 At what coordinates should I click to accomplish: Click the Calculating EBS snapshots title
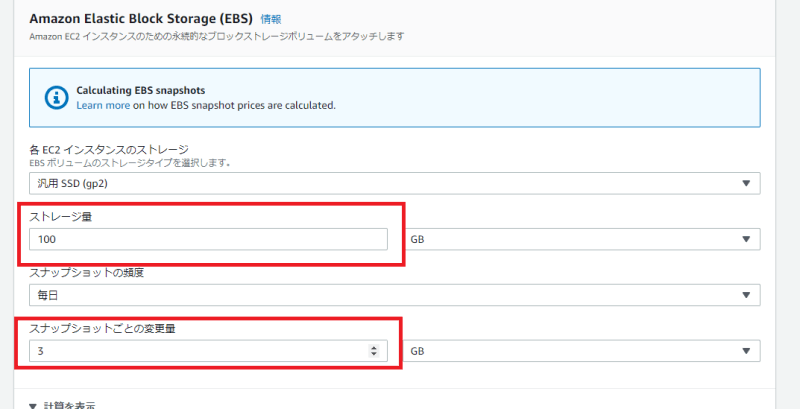(x=141, y=90)
